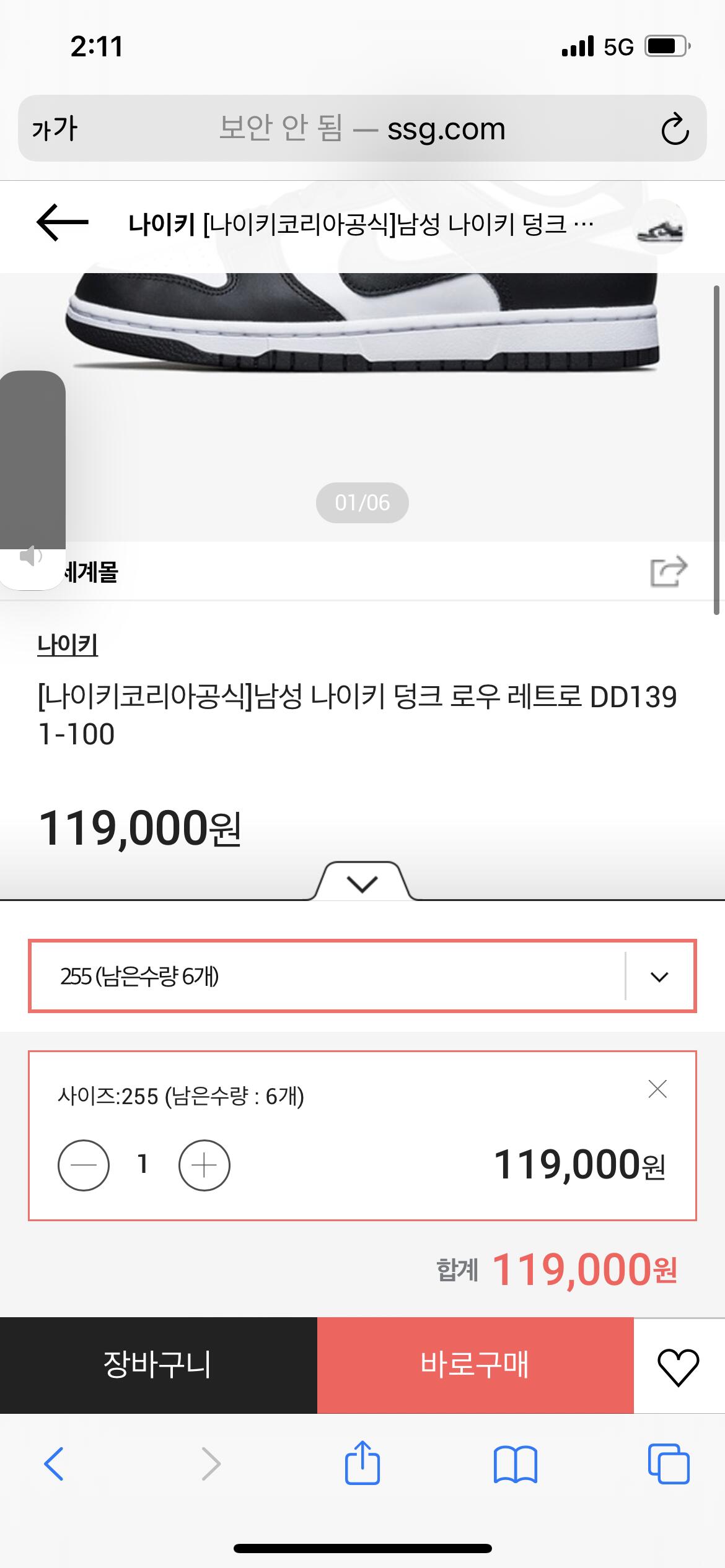725x1568 pixels.
Task: Buy now with 바로구매 button
Action: pos(475,1365)
